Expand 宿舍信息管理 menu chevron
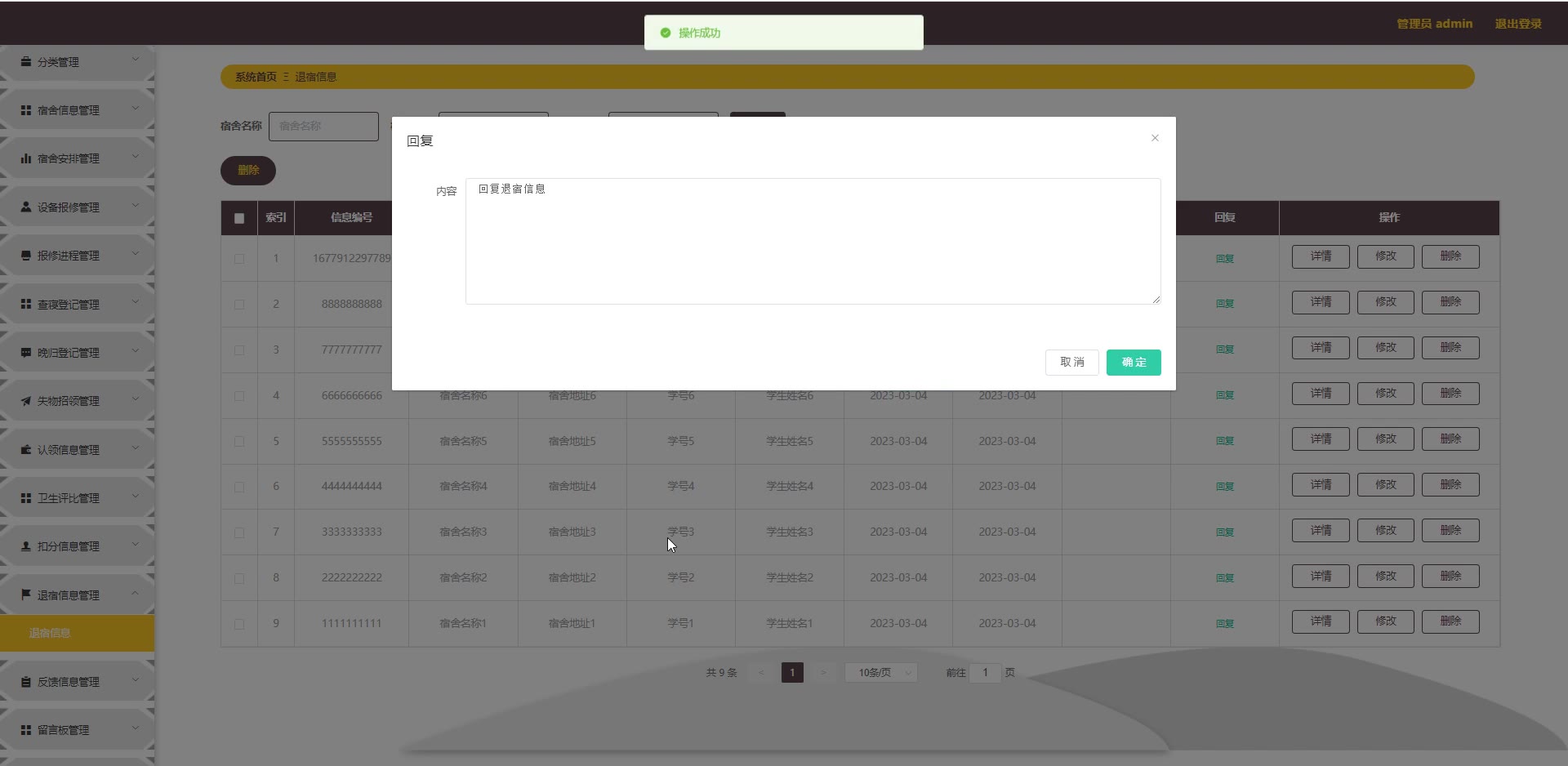This screenshot has height=766, width=1568. point(136,108)
